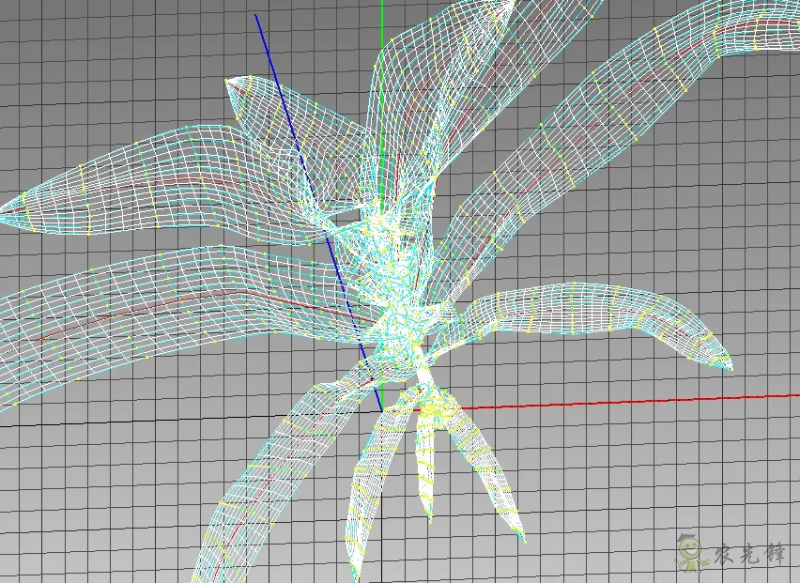This screenshot has width=800, height=583.
Task: Select the pointed tip of far-left leaf
Action: pyautogui.click(x=6, y=211)
